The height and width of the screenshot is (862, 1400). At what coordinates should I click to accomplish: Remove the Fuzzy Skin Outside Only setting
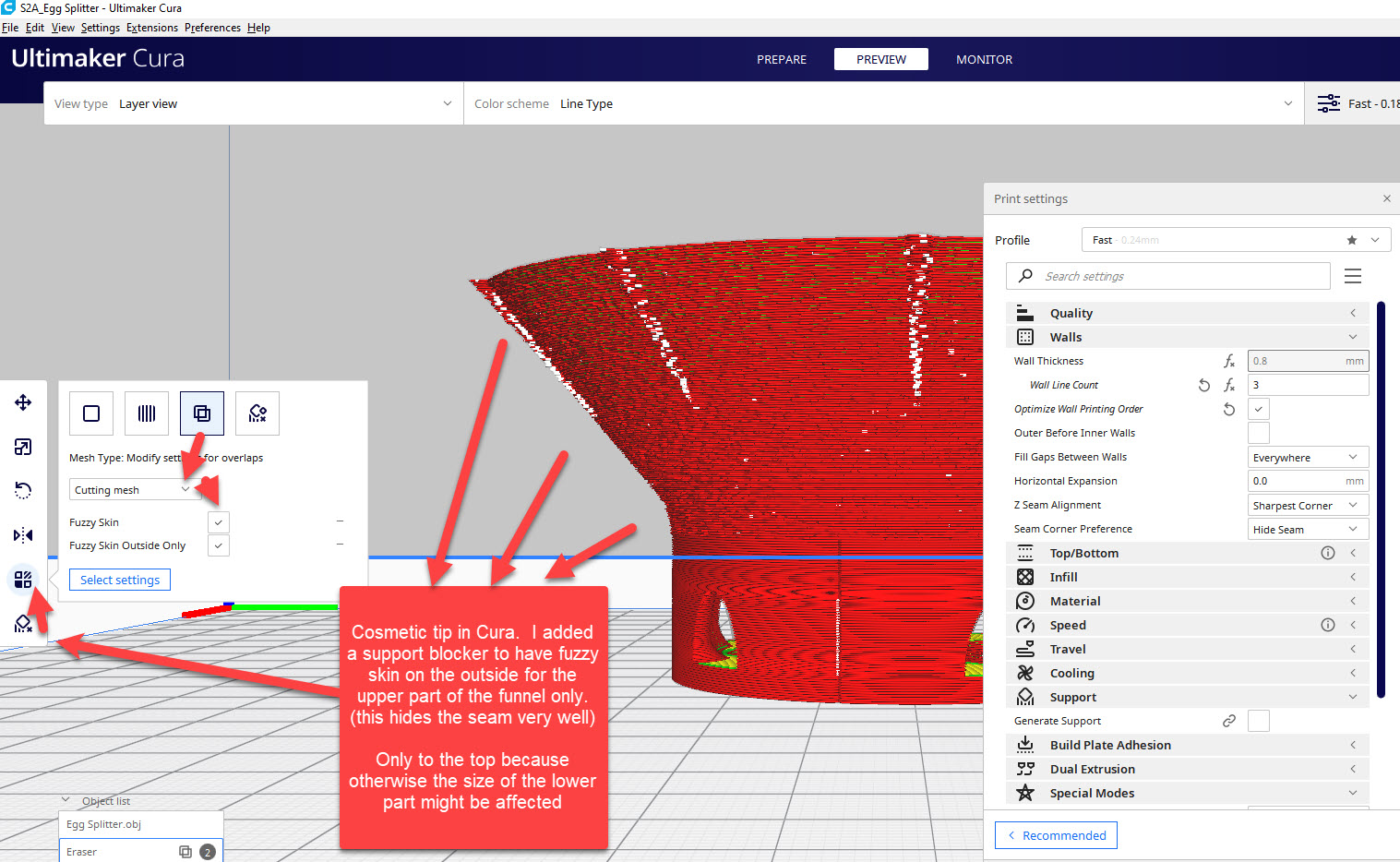[341, 545]
